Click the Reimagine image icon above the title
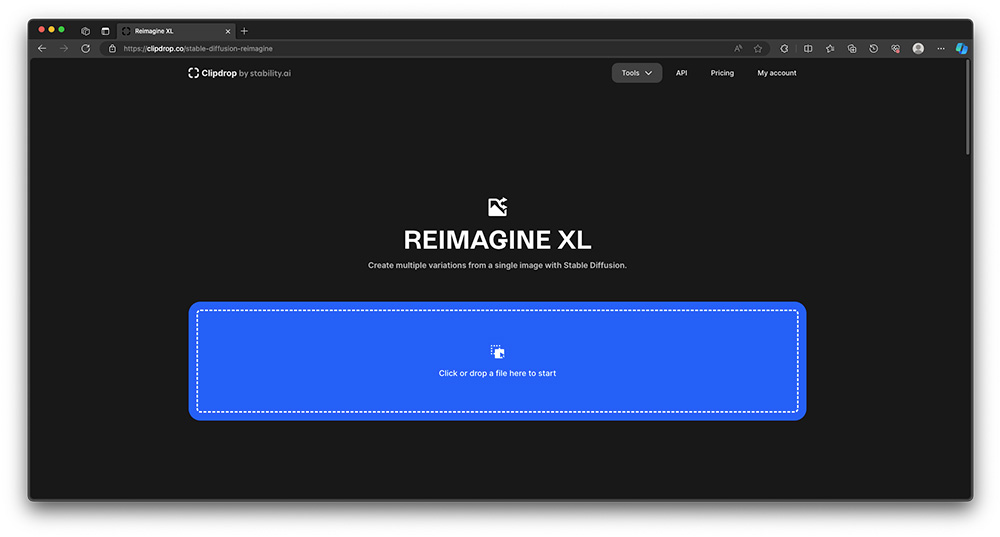The height and width of the screenshot is (537, 1000). coord(497,207)
